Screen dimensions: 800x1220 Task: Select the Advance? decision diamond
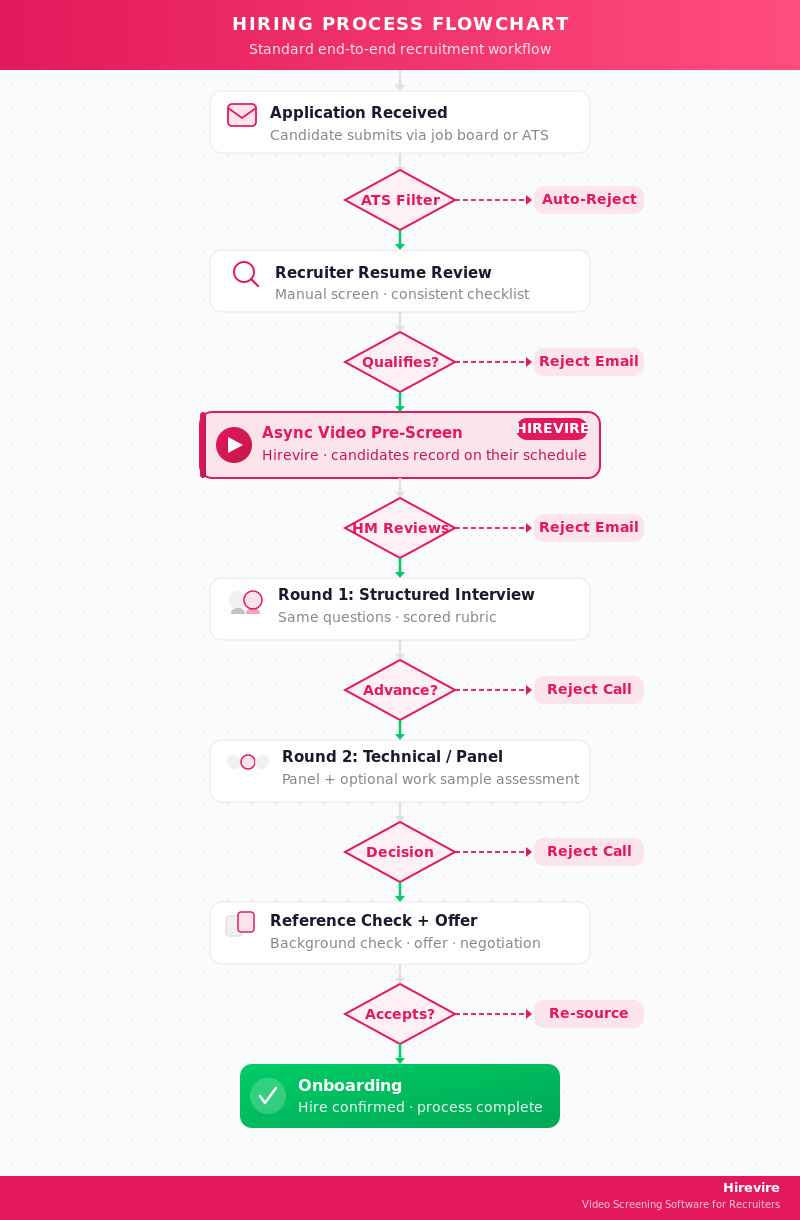(400, 690)
